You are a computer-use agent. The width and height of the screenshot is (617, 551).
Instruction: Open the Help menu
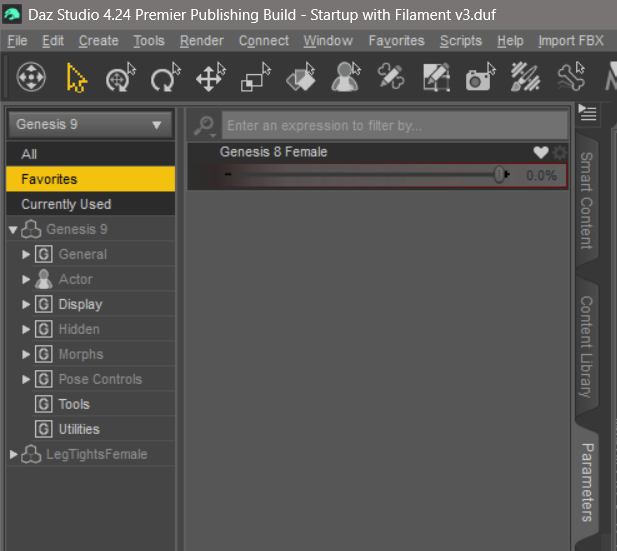(x=510, y=41)
